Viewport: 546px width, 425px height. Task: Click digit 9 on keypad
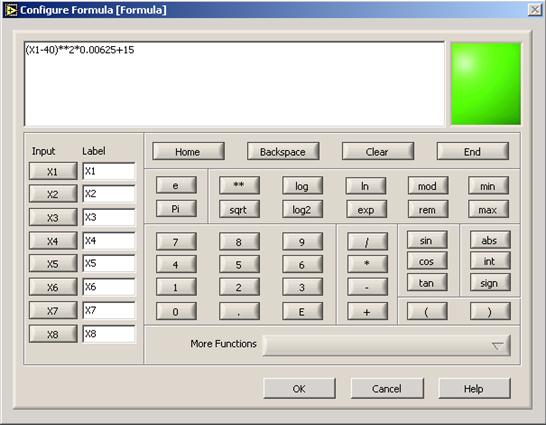[x=302, y=241]
